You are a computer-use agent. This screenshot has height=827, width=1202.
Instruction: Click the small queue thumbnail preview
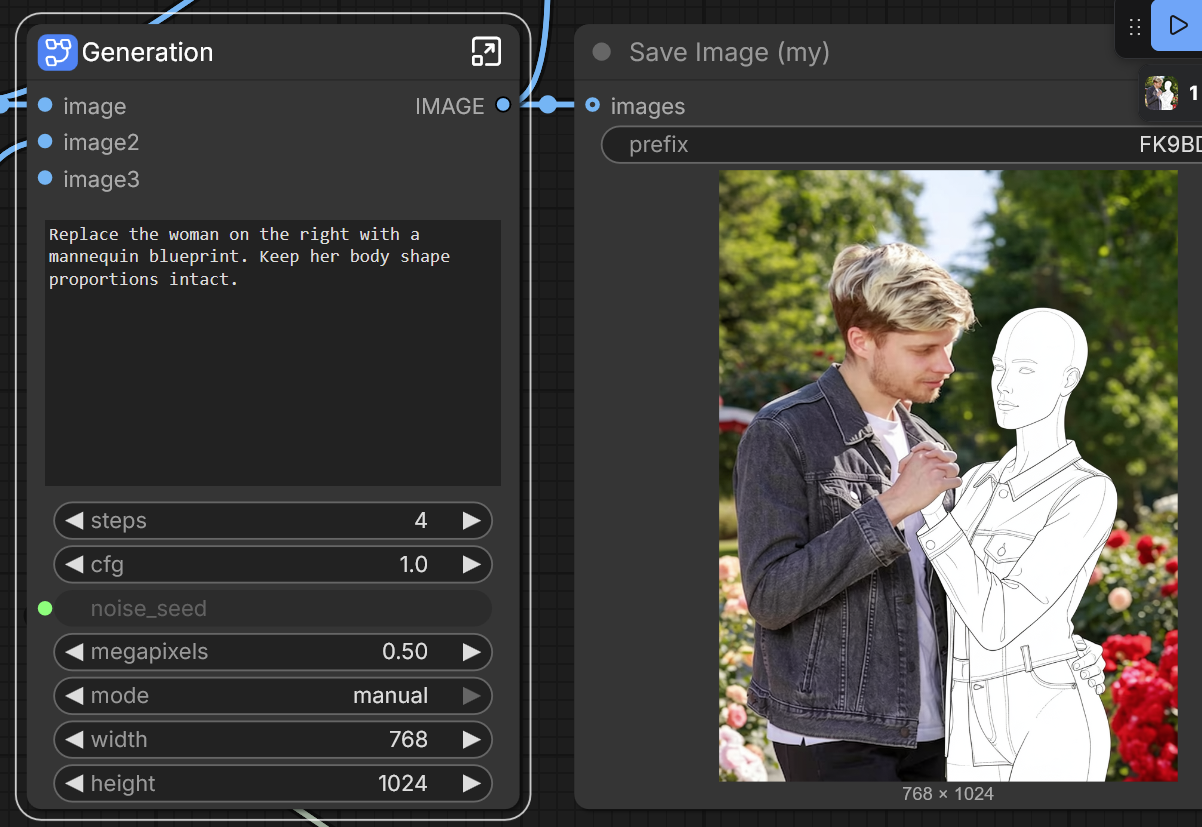tap(1161, 94)
